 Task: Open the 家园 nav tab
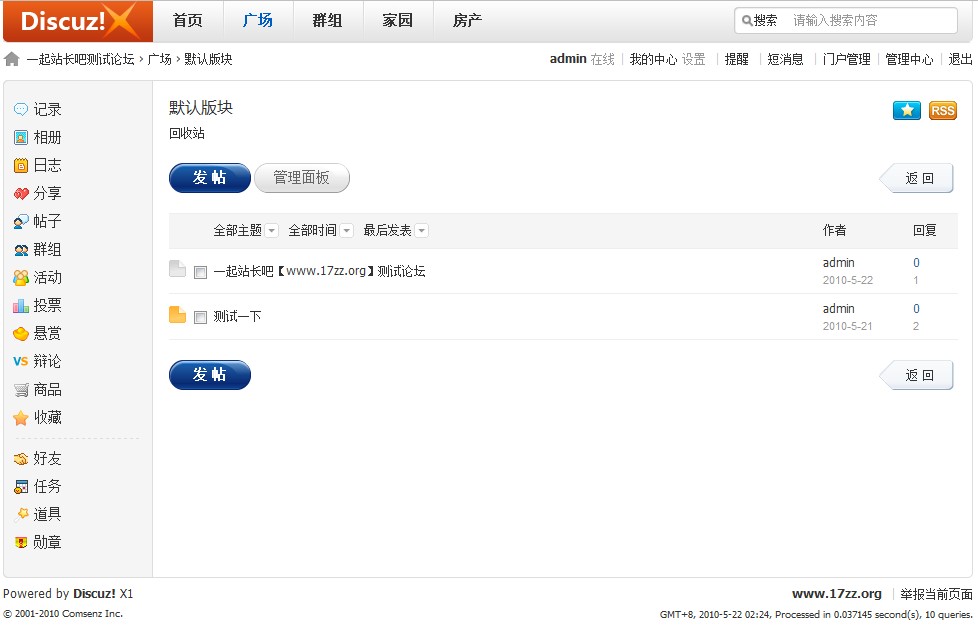pyautogui.click(x=397, y=21)
